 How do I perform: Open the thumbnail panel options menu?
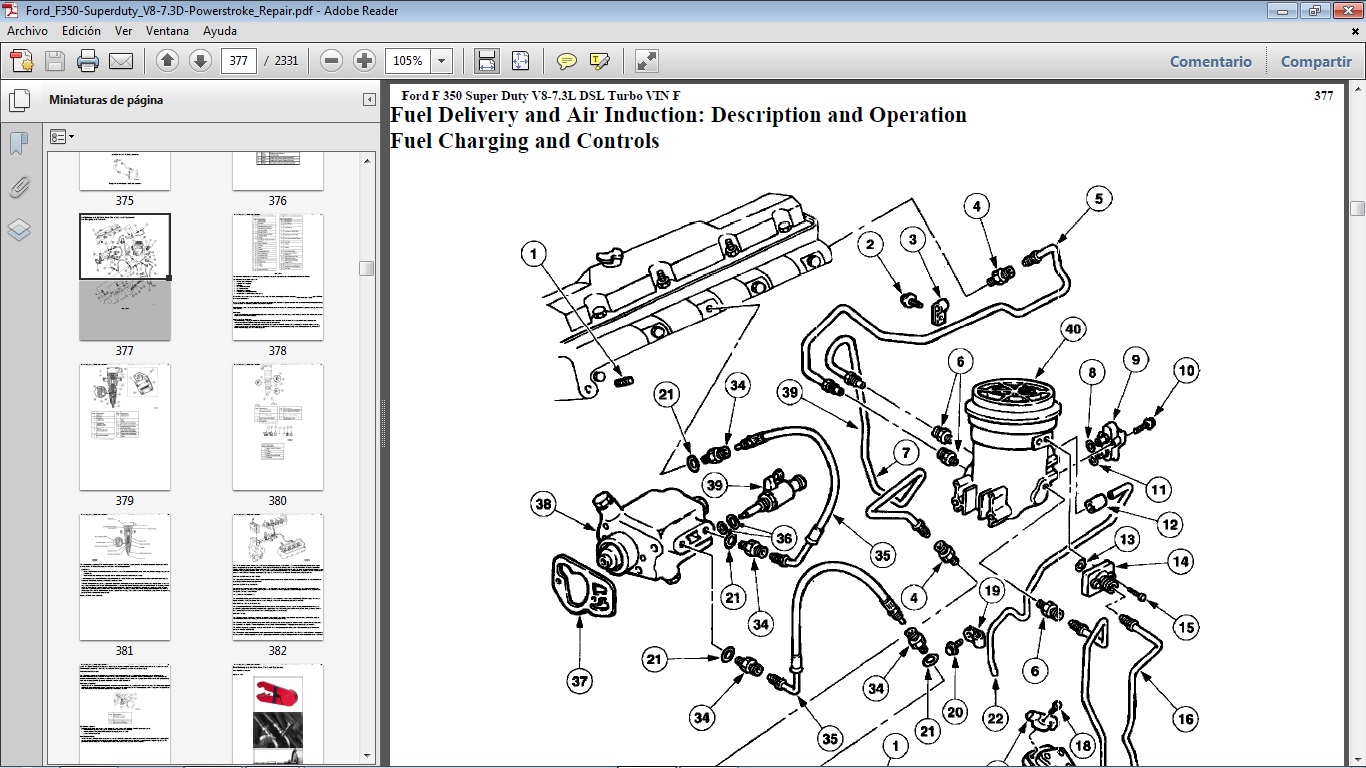click(61, 136)
